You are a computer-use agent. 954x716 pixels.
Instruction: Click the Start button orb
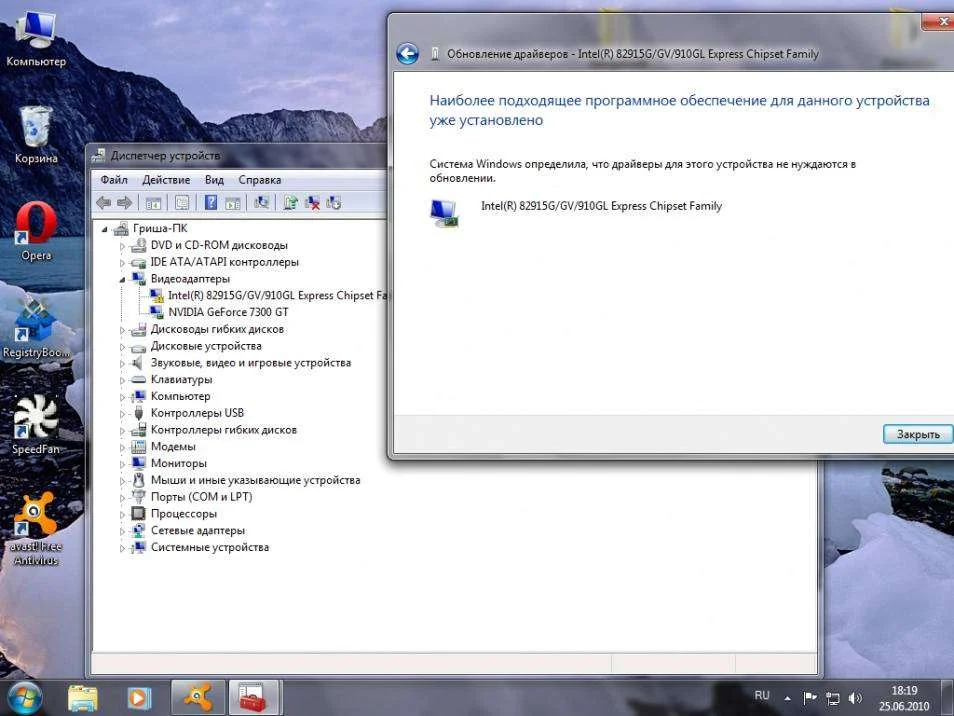tap(24, 696)
